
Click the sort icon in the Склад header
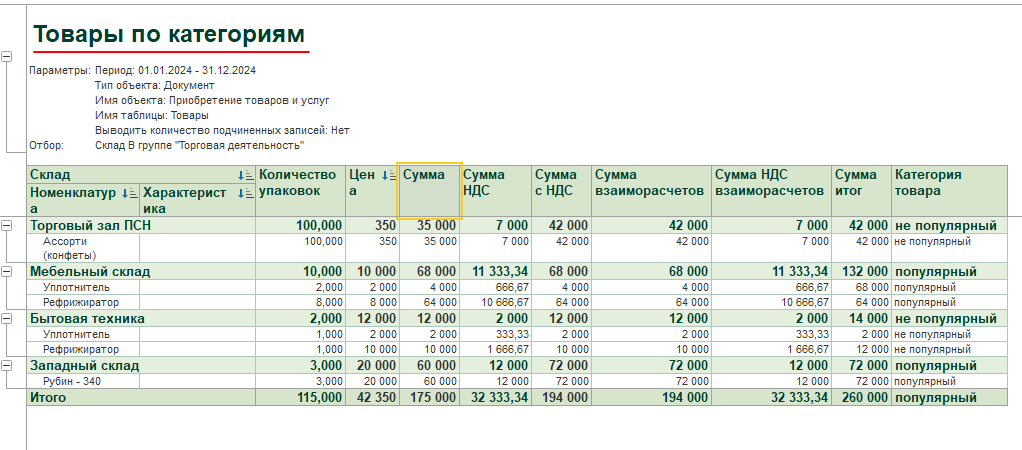[x=245, y=175]
